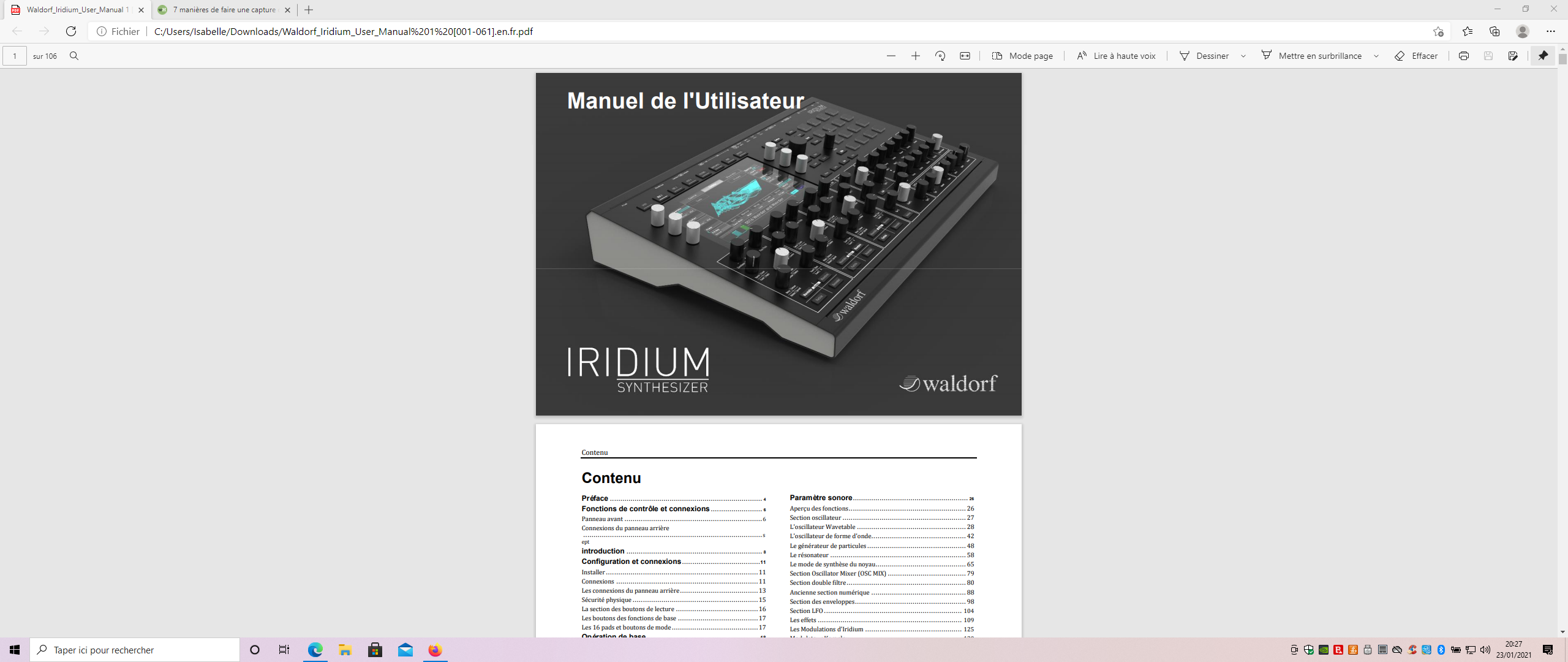Open Cortana circle icon
Image resolution: width=1568 pixels, height=662 pixels.
(255, 650)
